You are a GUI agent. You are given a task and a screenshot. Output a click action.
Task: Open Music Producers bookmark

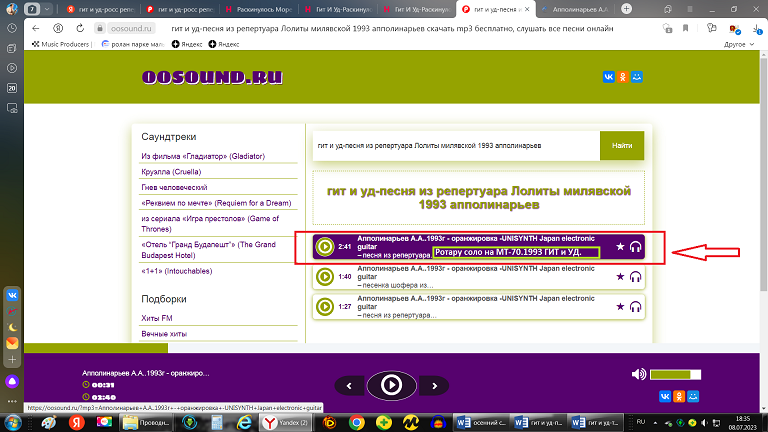60,44
